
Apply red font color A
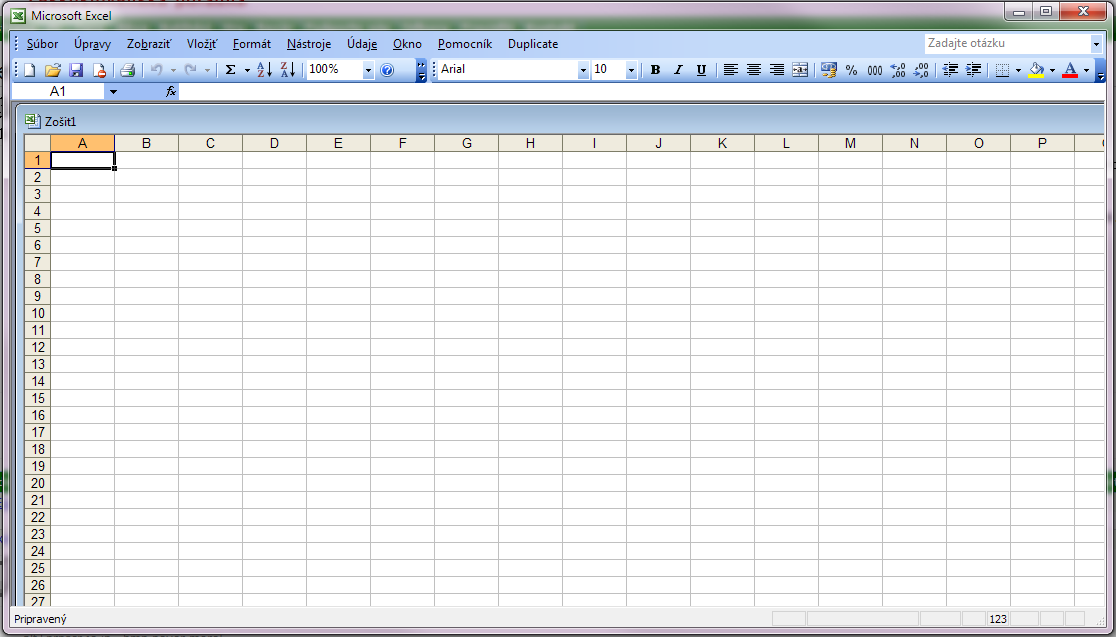point(1070,70)
